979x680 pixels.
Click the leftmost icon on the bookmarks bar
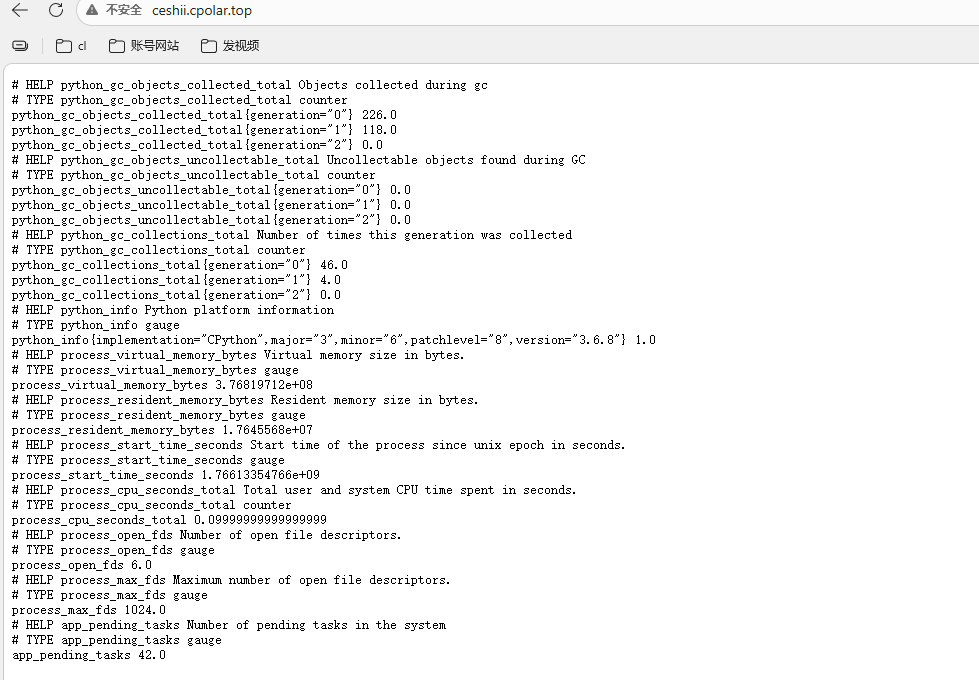[20, 46]
